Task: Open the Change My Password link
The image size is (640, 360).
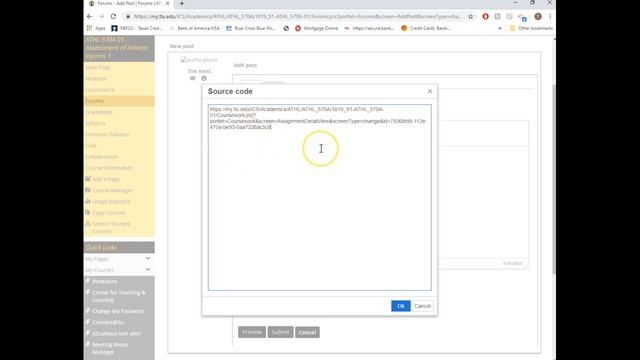Action: pyautogui.click(x=118, y=311)
